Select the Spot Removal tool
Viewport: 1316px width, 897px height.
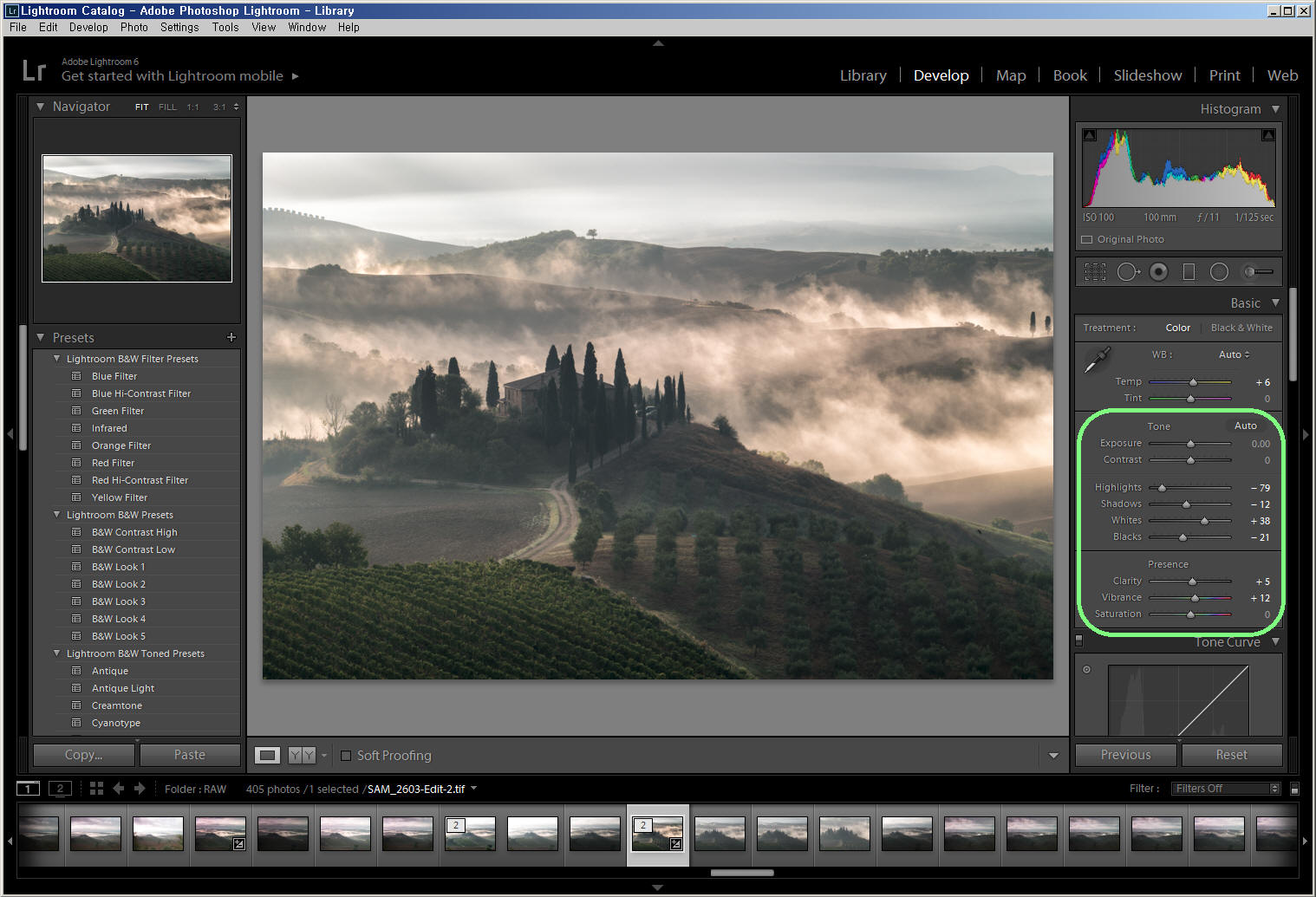pyautogui.click(x=1127, y=272)
